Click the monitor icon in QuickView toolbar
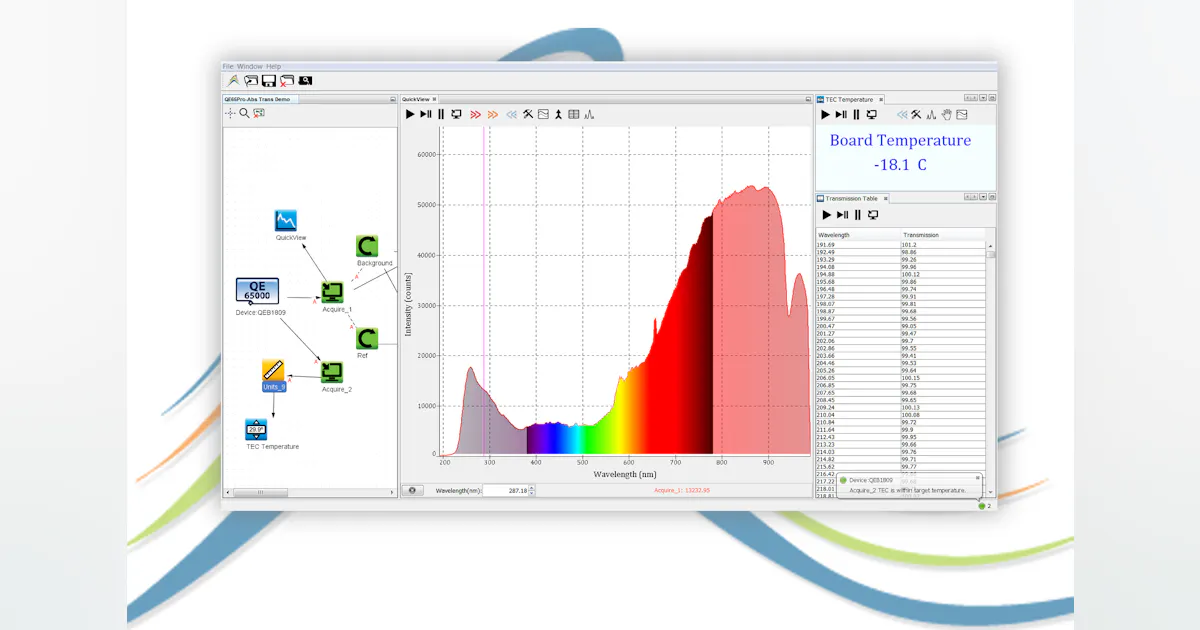 pyautogui.click(x=456, y=114)
